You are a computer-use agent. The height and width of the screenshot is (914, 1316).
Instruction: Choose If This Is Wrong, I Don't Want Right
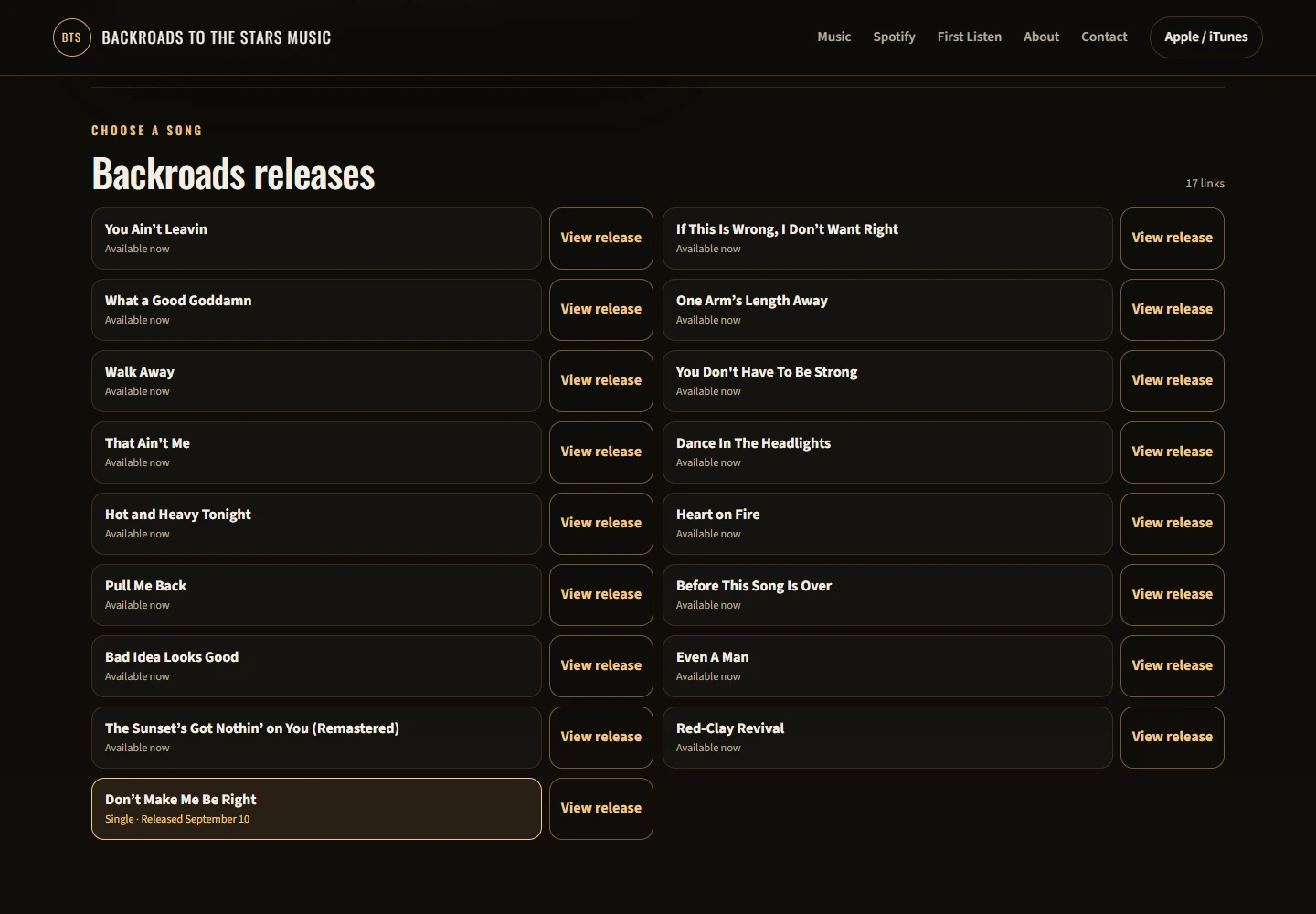[887, 239]
